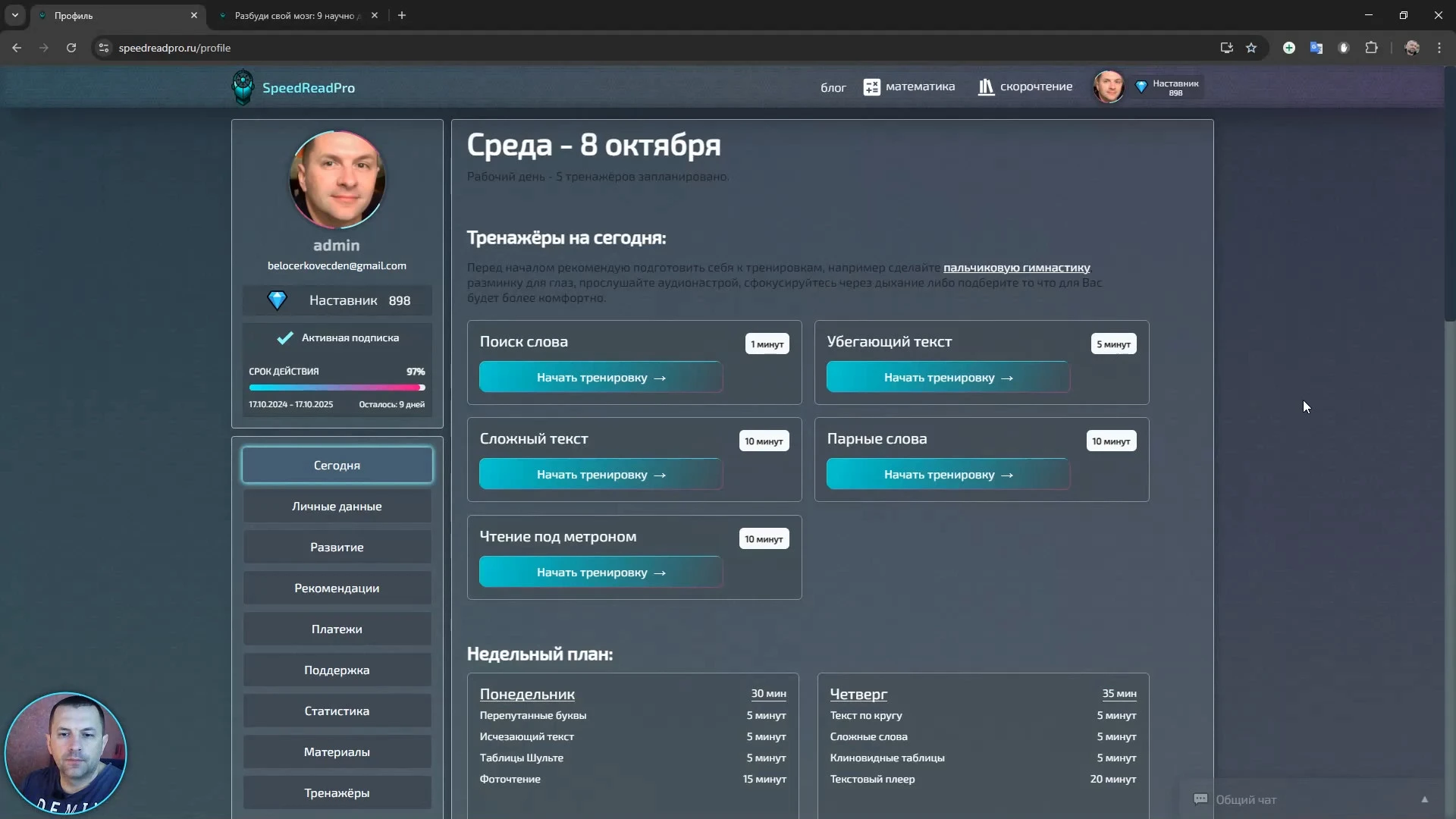Click the Активная подписка checkmark icon
1456x819 pixels.
(x=284, y=338)
